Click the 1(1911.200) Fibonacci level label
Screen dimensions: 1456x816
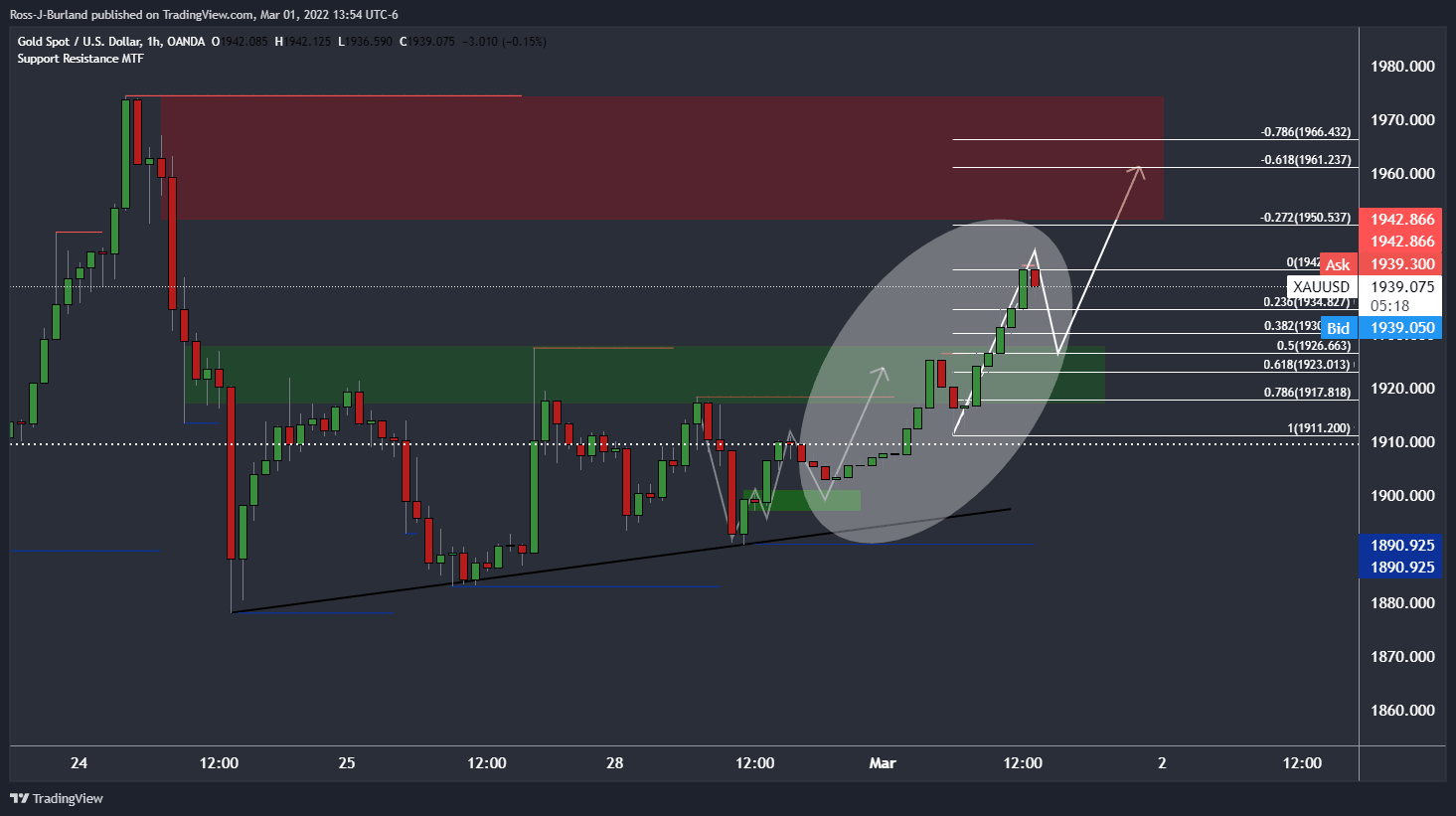click(x=1319, y=428)
